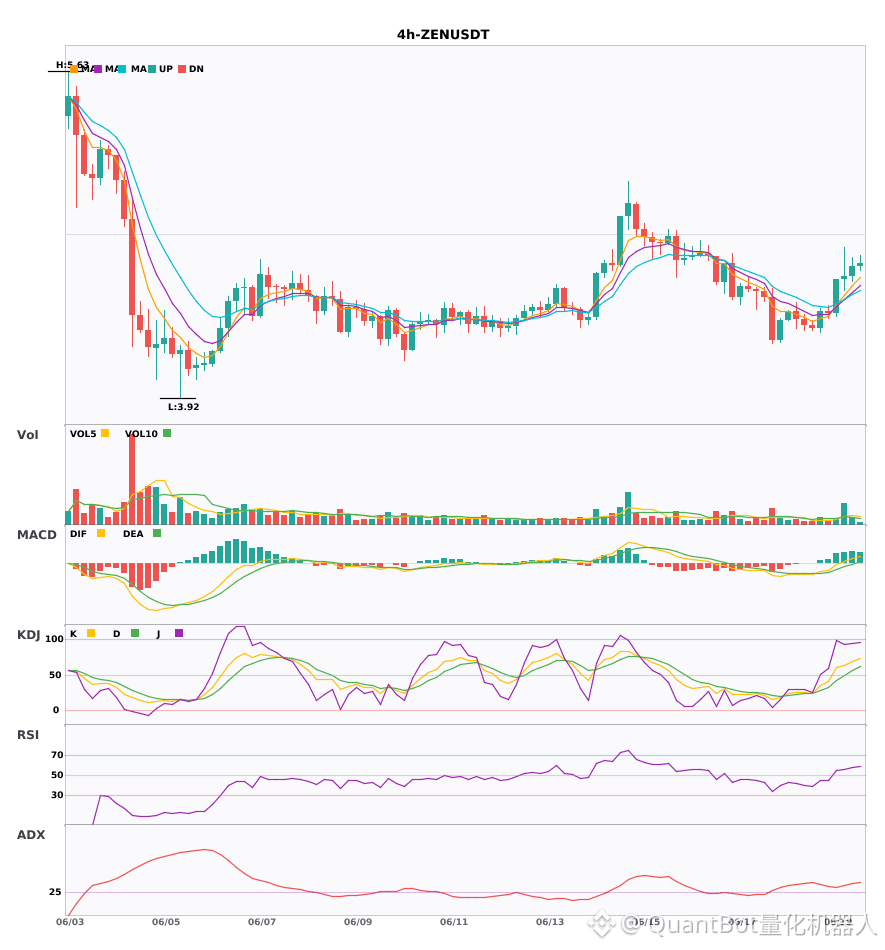Select the VOL10 legend text
Image resolution: width=885 pixels, height=950 pixels.
click(x=141, y=434)
